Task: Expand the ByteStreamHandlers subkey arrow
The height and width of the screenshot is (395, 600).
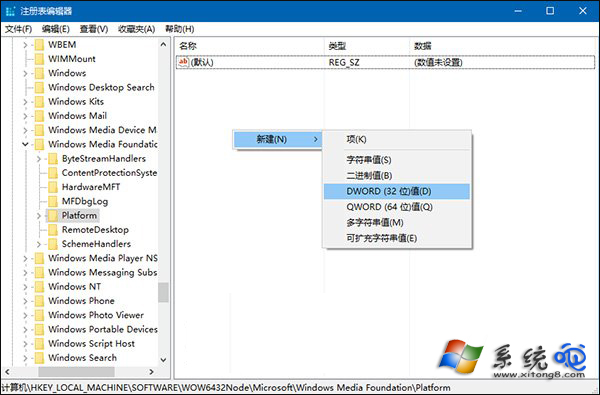Action: point(39,158)
